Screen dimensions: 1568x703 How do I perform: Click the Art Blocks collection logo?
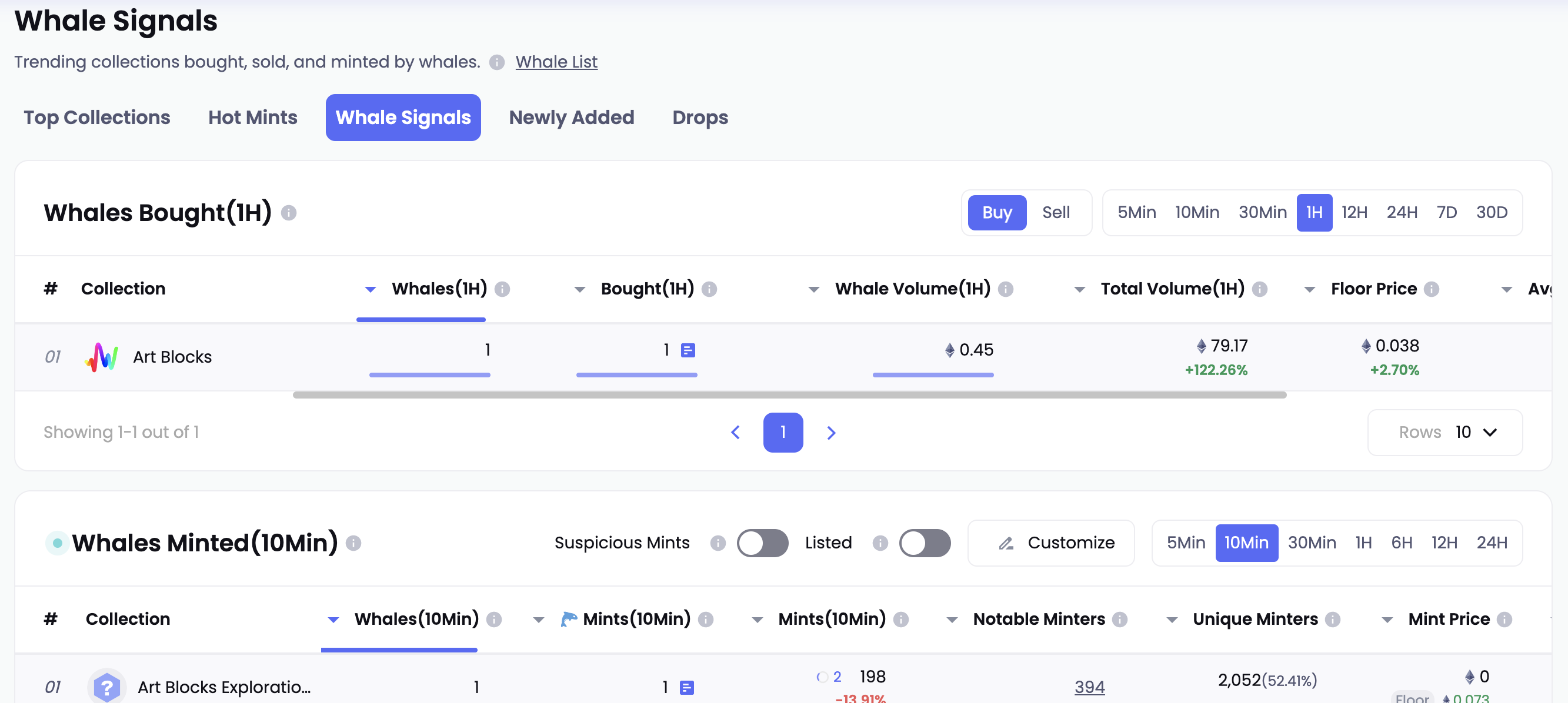(102, 356)
